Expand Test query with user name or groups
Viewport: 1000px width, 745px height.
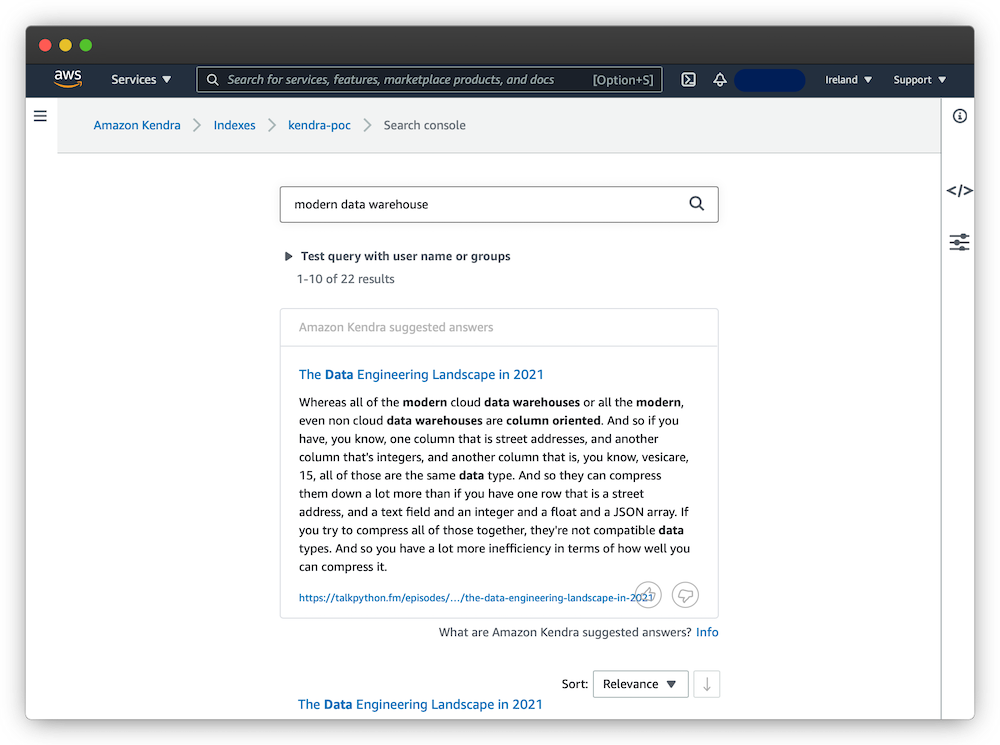coord(397,256)
